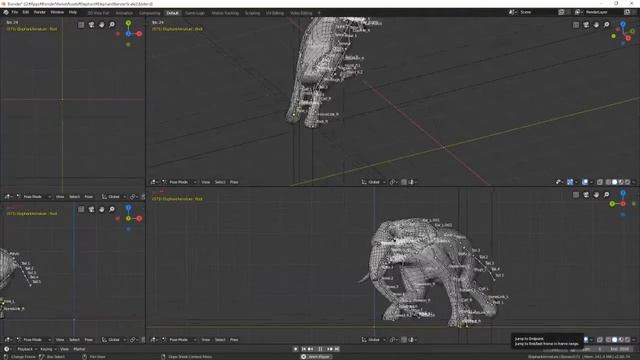Open the Blender logo application menu
The height and width of the screenshot is (360, 640).
click(6, 12)
